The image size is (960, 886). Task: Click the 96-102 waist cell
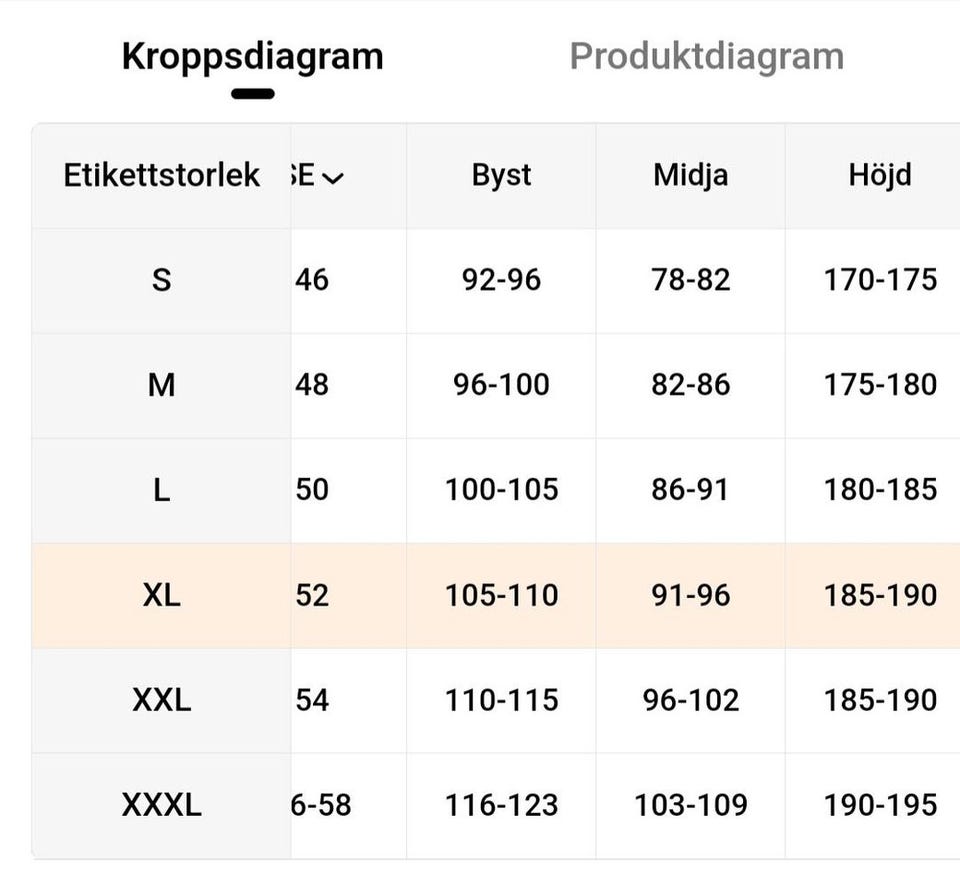click(x=690, y=700)
